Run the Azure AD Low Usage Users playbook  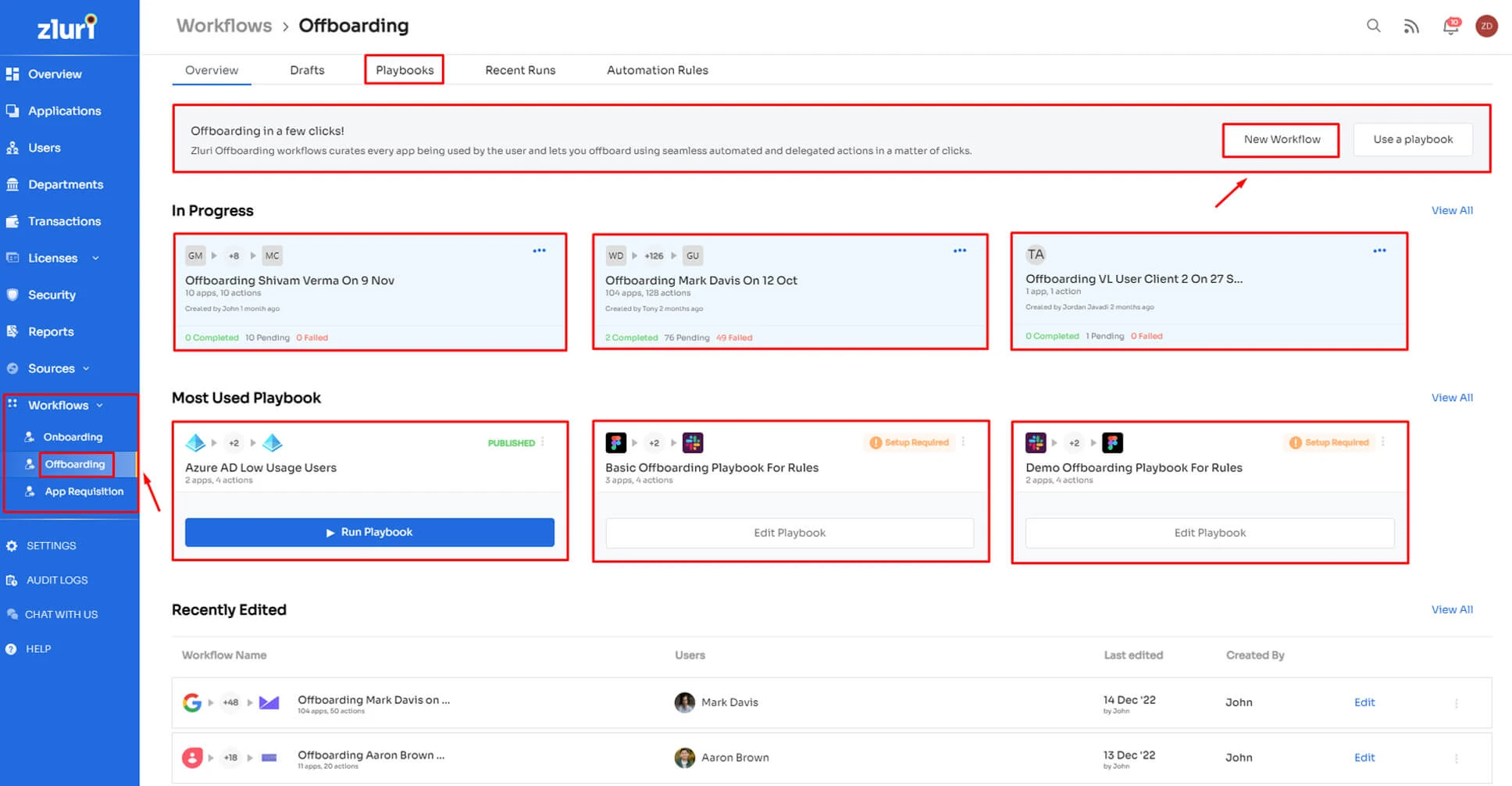pos(369,532)
